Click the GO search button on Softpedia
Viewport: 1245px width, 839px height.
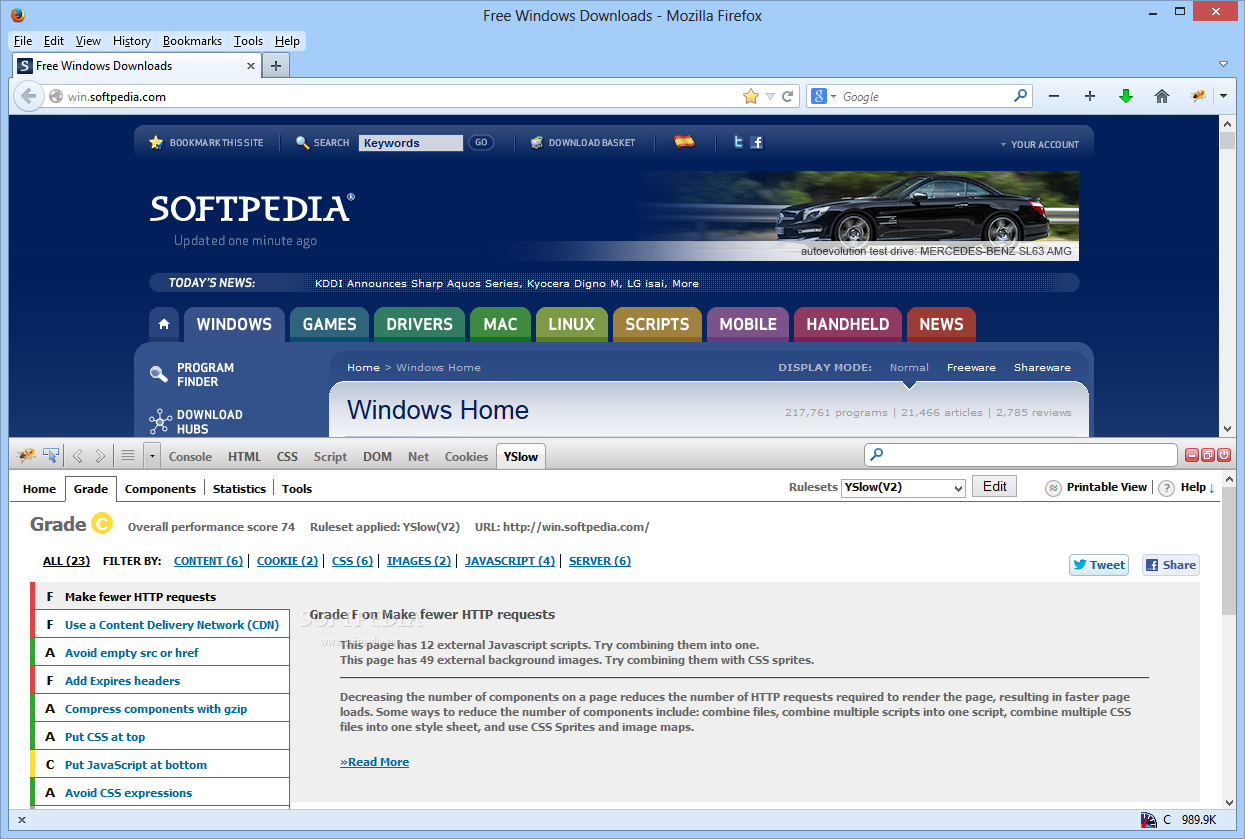[x=481, y=143]
